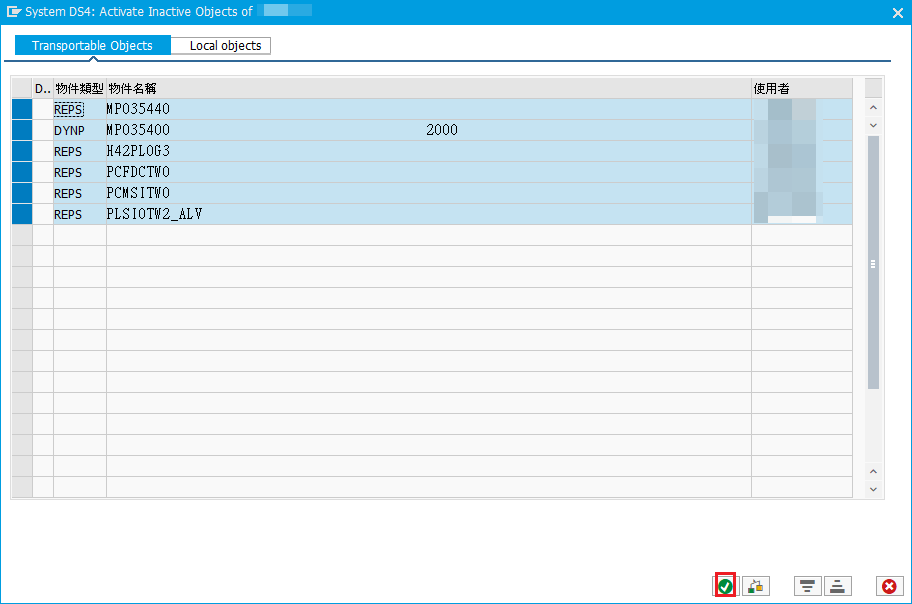Click the 物件類型 column header
912x604 pixels.
pyautogui.click(x=79, y=89)
